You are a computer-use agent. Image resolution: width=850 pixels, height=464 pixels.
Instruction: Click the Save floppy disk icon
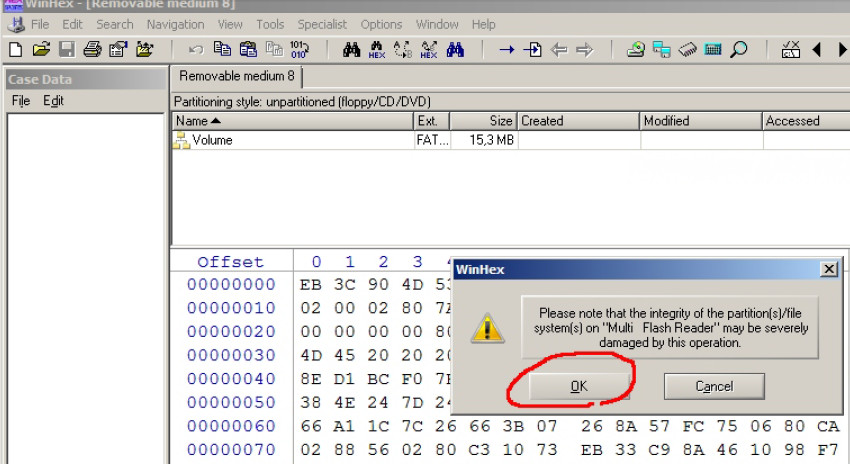pos(67,50)
